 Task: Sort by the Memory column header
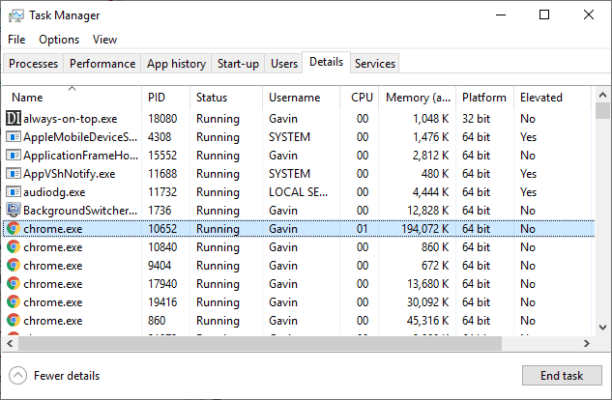click(x=418, y=98)
